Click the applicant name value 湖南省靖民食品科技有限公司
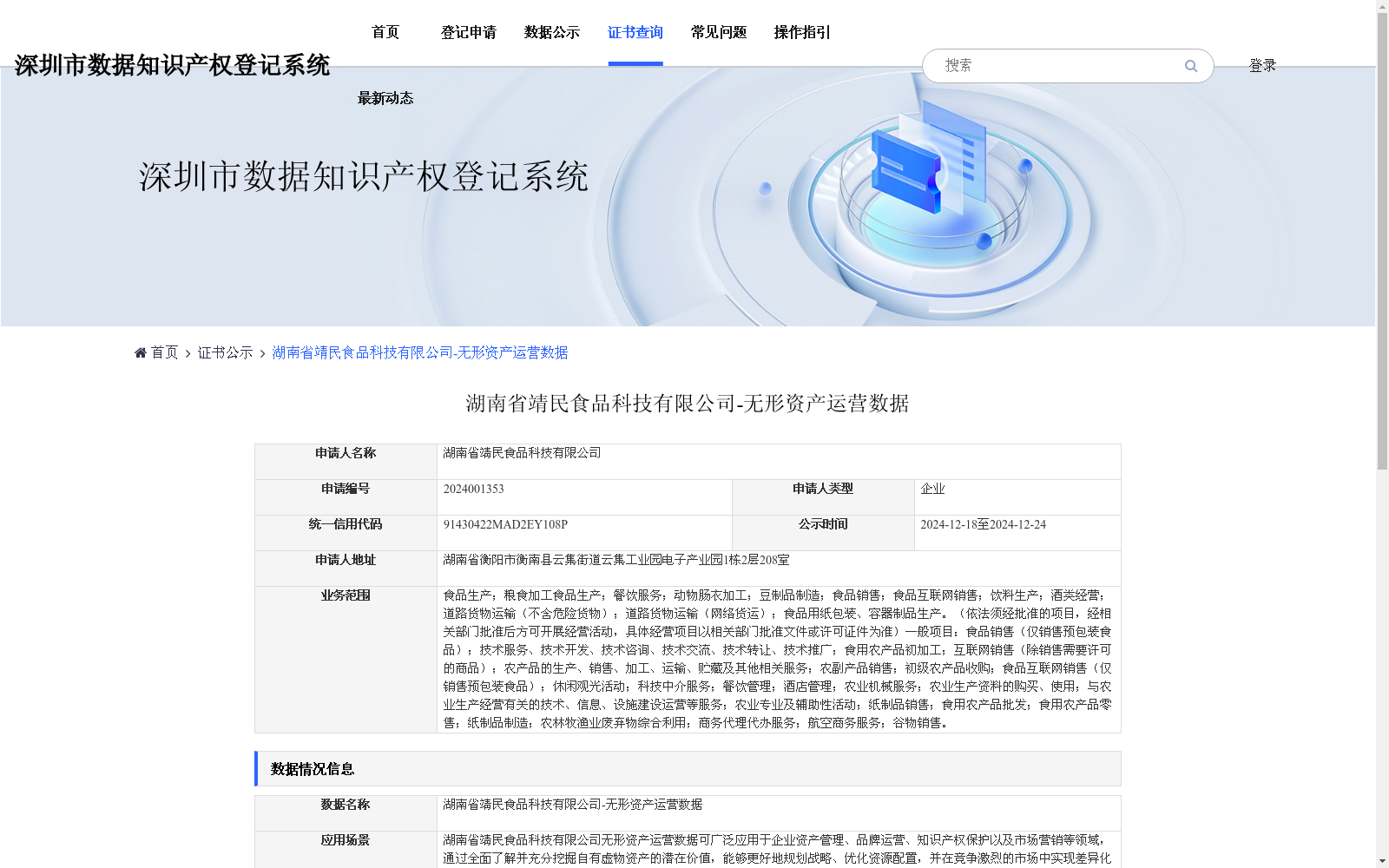Viewport: 1389px width, 868px height. click(522, 453)
